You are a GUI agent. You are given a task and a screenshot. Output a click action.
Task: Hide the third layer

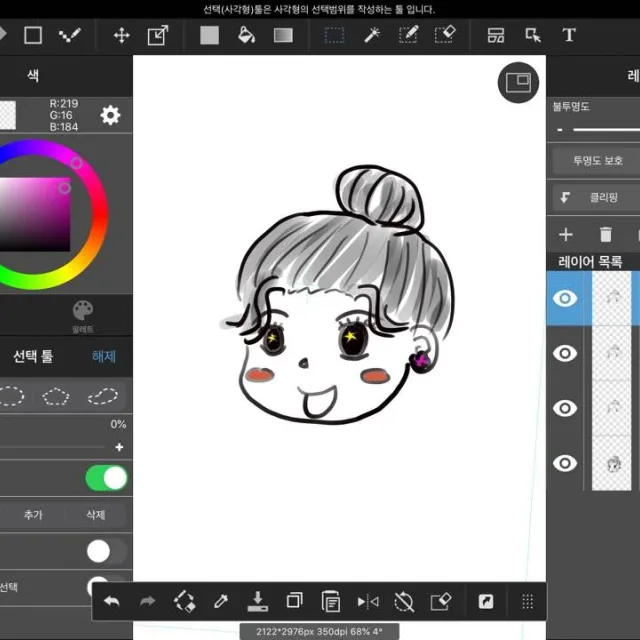pos(565,408)
